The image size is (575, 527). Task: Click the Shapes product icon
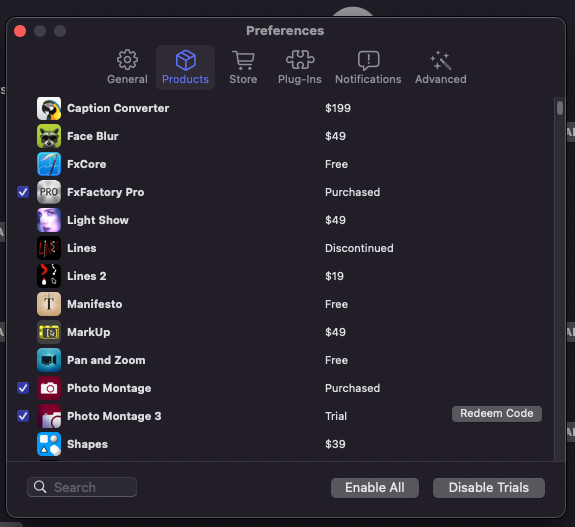click(x=49, y=444)
